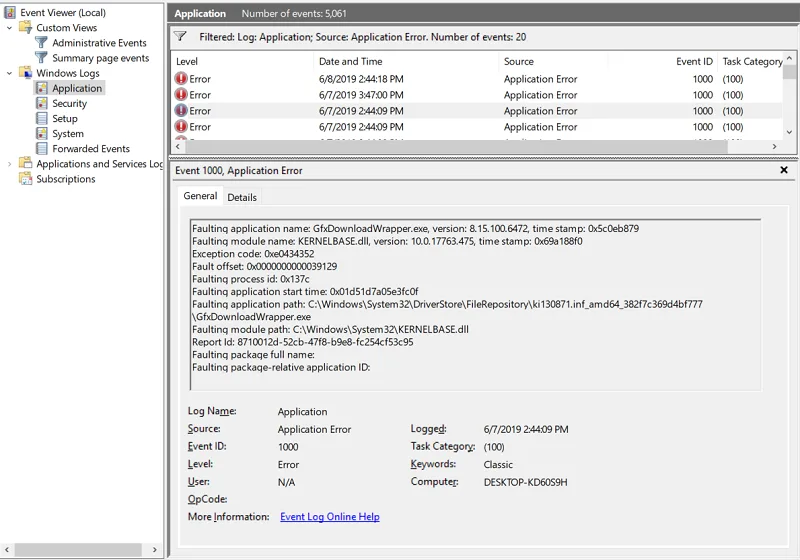
Task: Click error icon of 6/7/2019 3:47:00 PM event
Action: coord(181,94)
